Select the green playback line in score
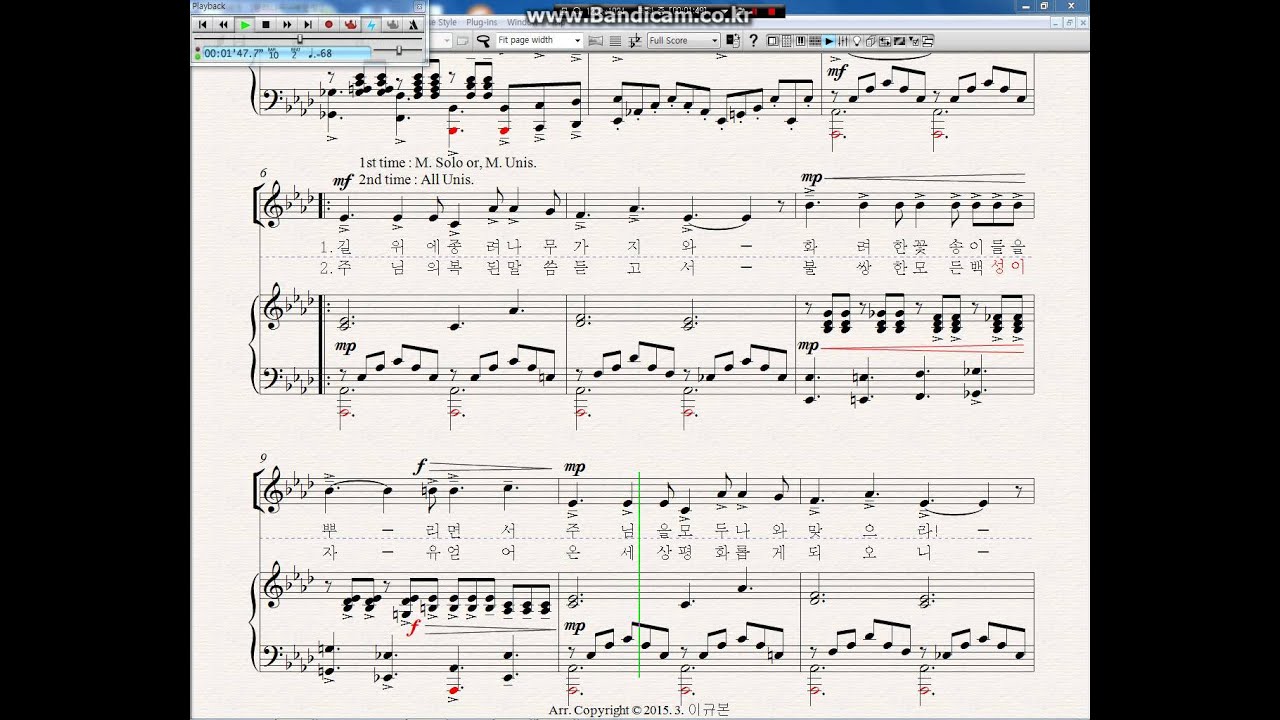This screenshot has height=720, width=1280. 639,574
